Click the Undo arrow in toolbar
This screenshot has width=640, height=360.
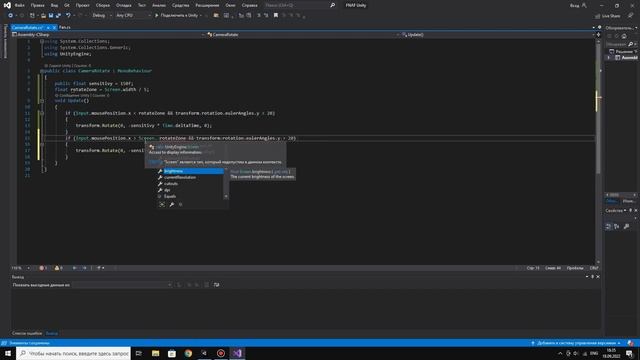(x=68, y=16)
